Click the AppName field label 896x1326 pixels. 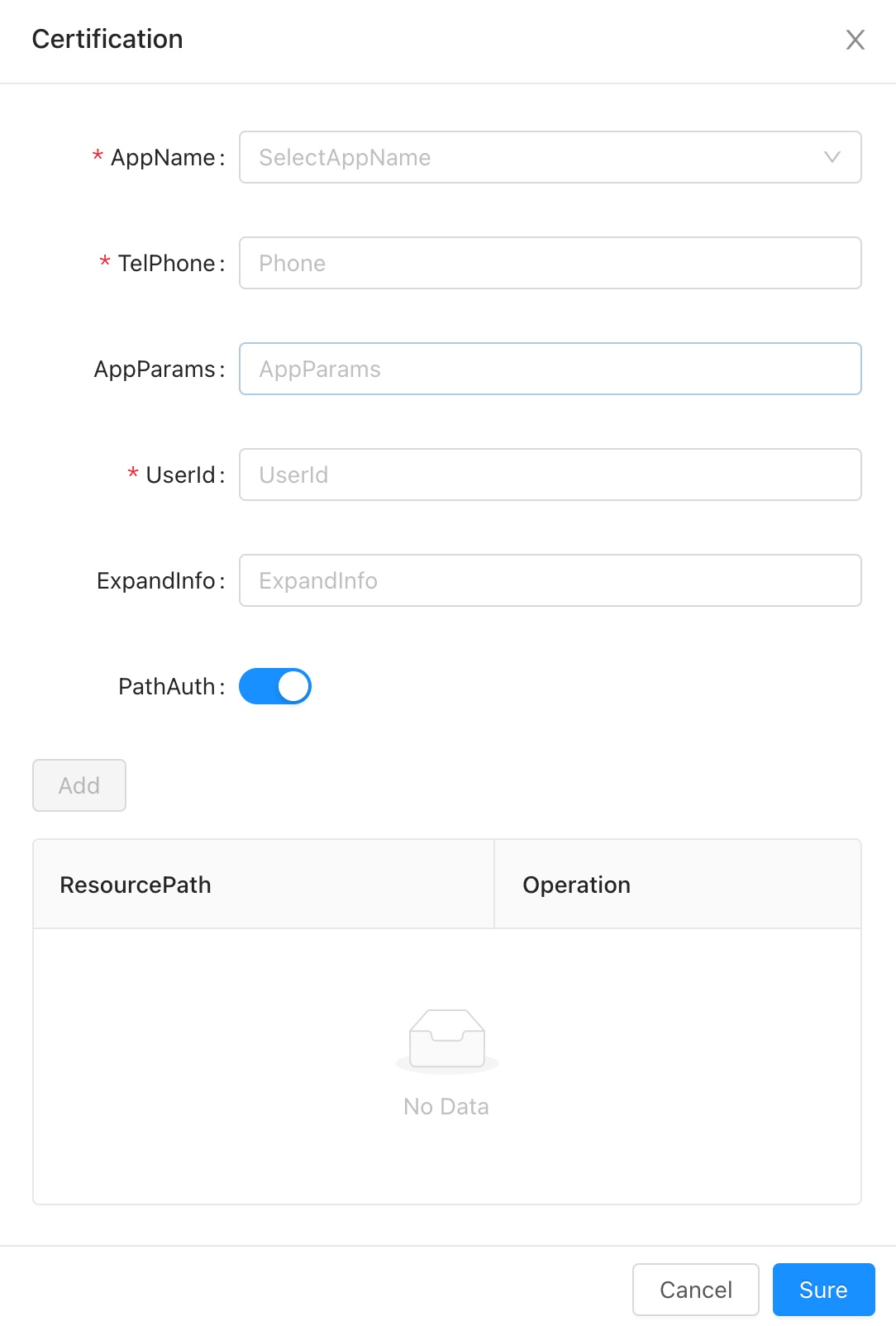click(x=163, y=157)
